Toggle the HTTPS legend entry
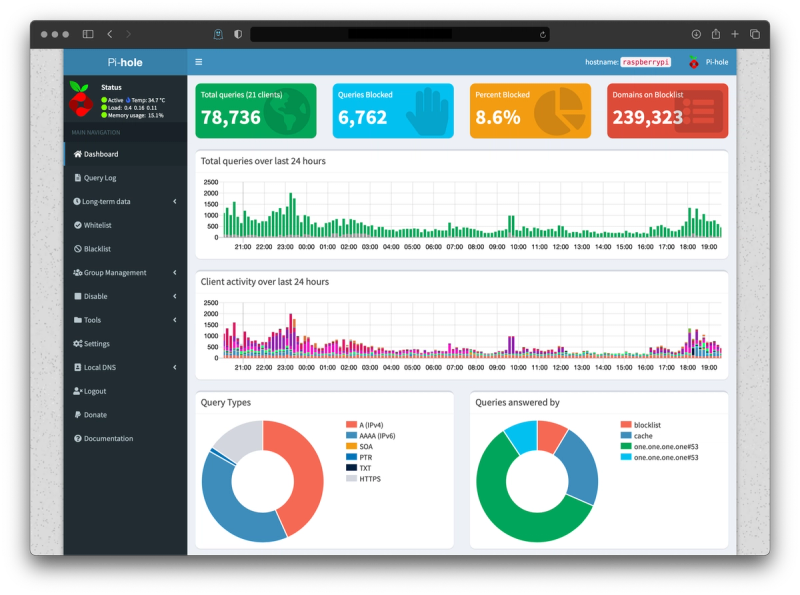The image size is (800, 595). (x=363, y=479)
